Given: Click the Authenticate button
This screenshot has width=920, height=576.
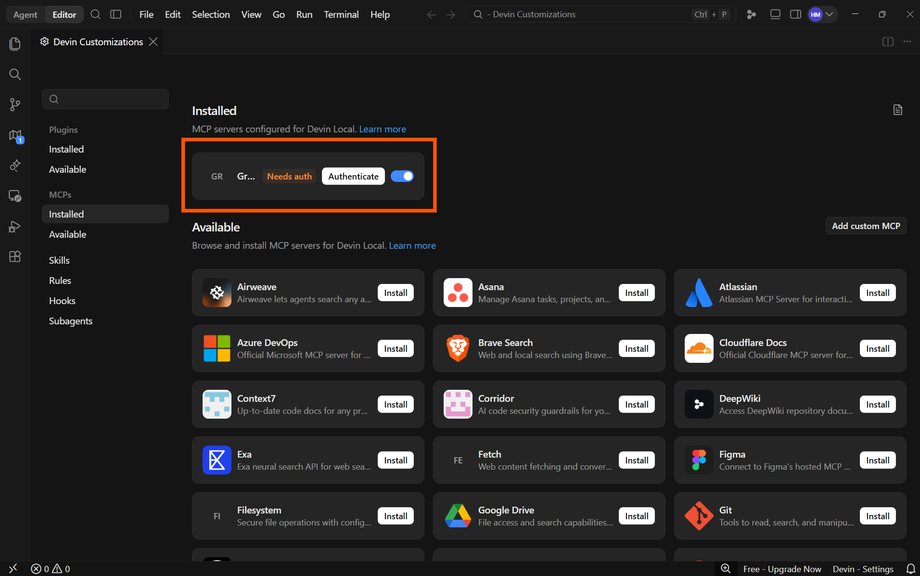Looking at the screenshot, I should 353,177.
